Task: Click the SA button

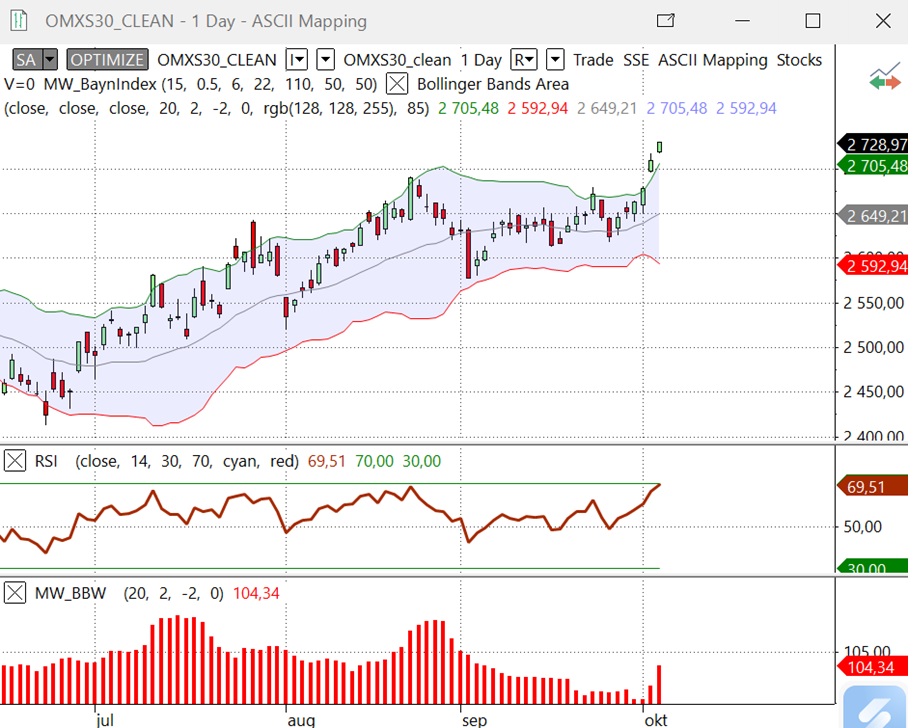Action: coord(24,60)
